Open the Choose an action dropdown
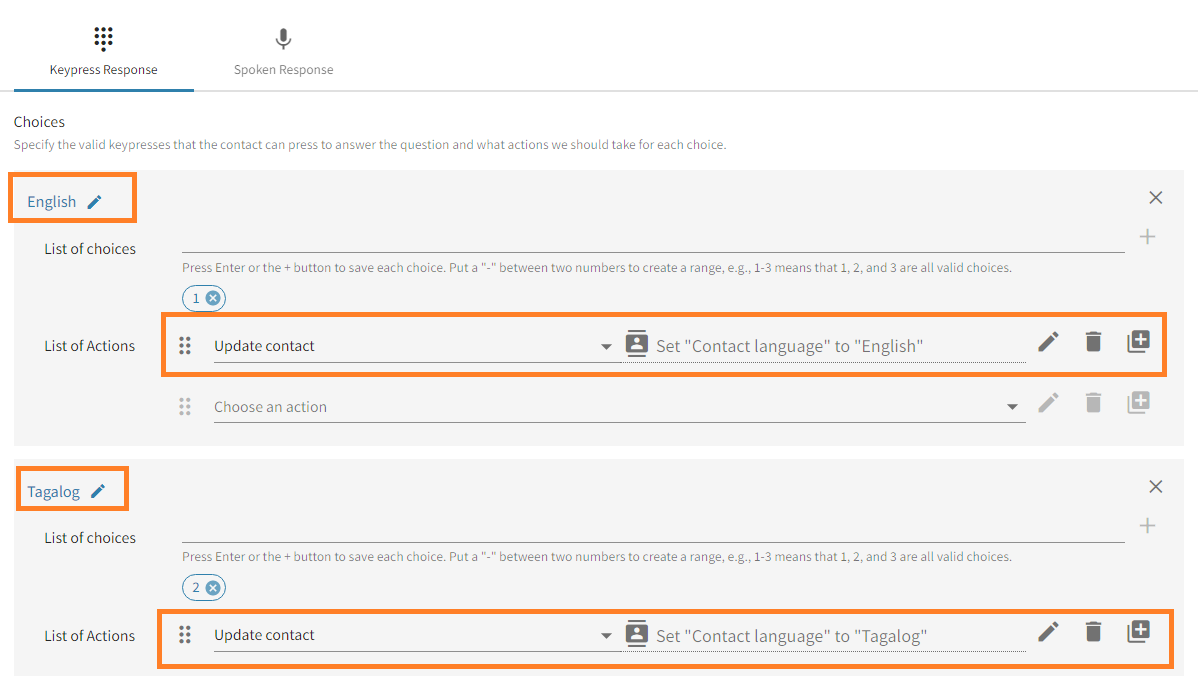Viewport: 1198px width, 676px height. [1012, 407]
